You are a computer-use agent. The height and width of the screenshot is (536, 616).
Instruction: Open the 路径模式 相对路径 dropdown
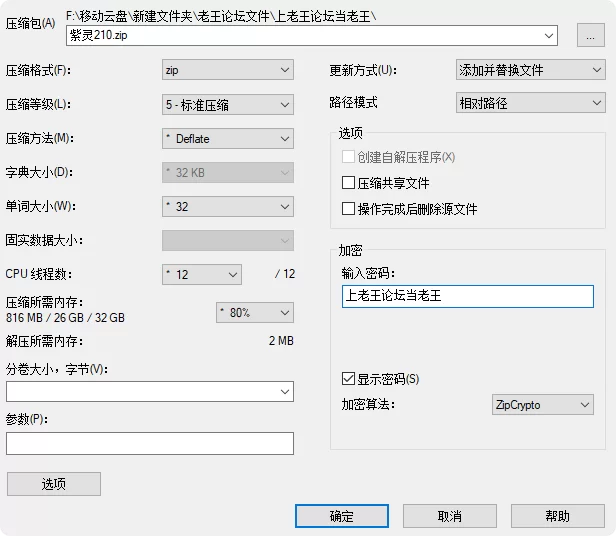click(530, 103)
